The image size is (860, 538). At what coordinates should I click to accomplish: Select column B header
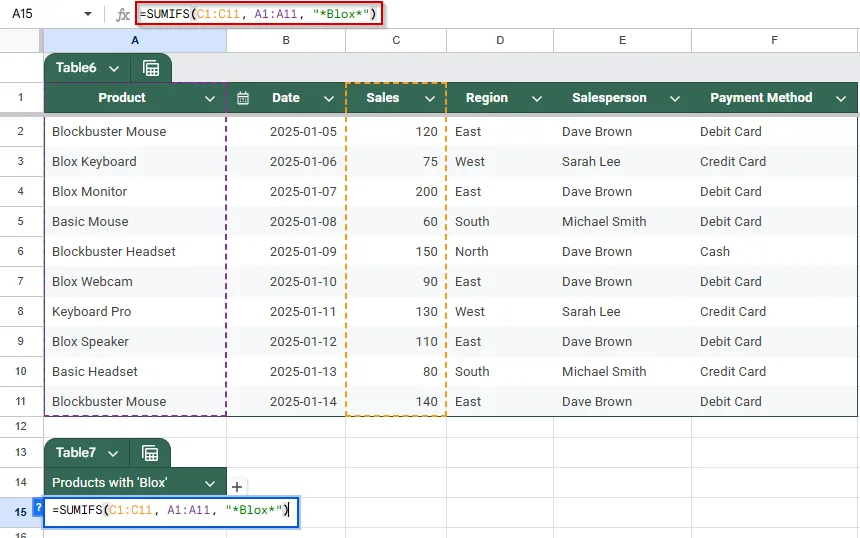[286, 40]
